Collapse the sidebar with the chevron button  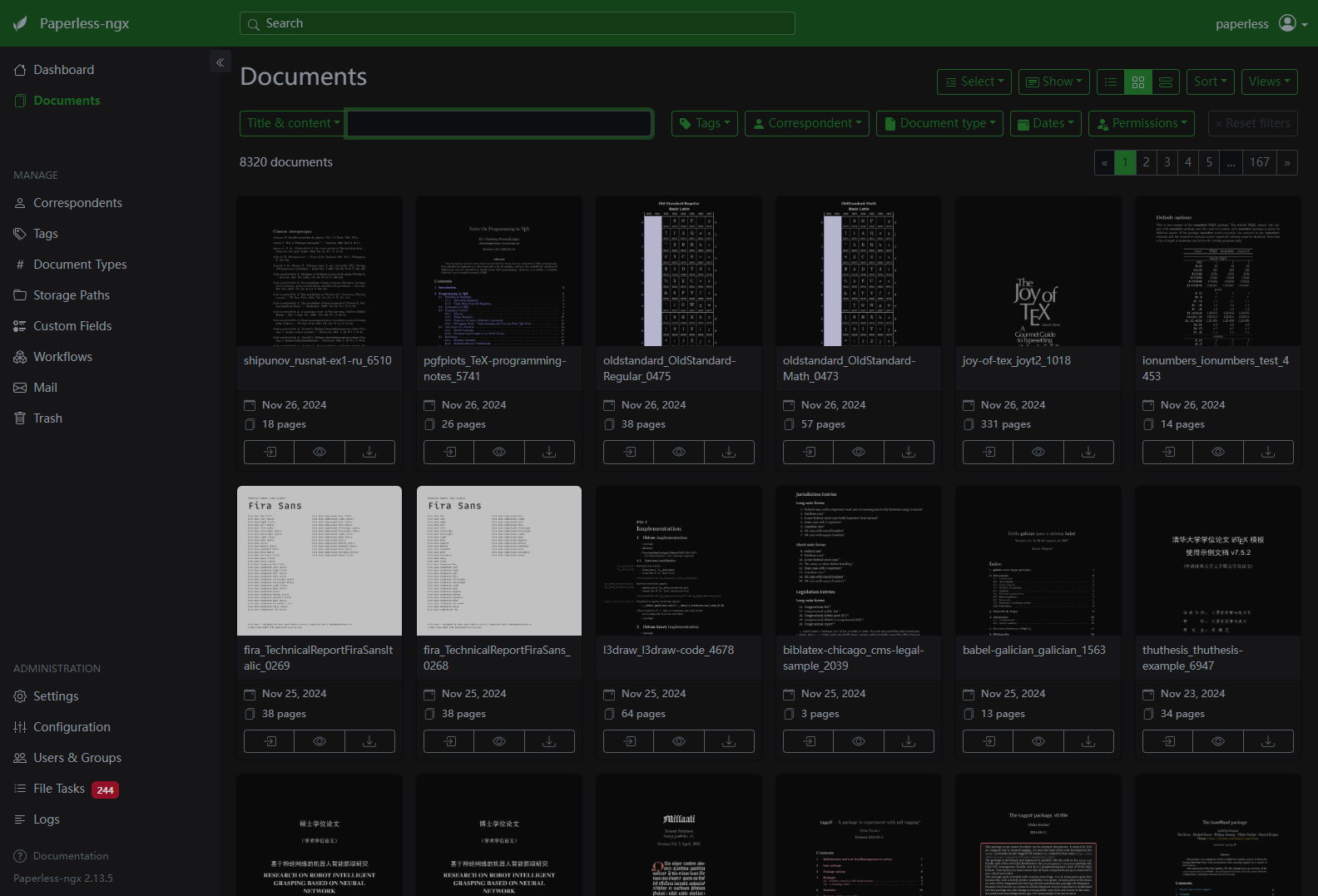point(220,62)
